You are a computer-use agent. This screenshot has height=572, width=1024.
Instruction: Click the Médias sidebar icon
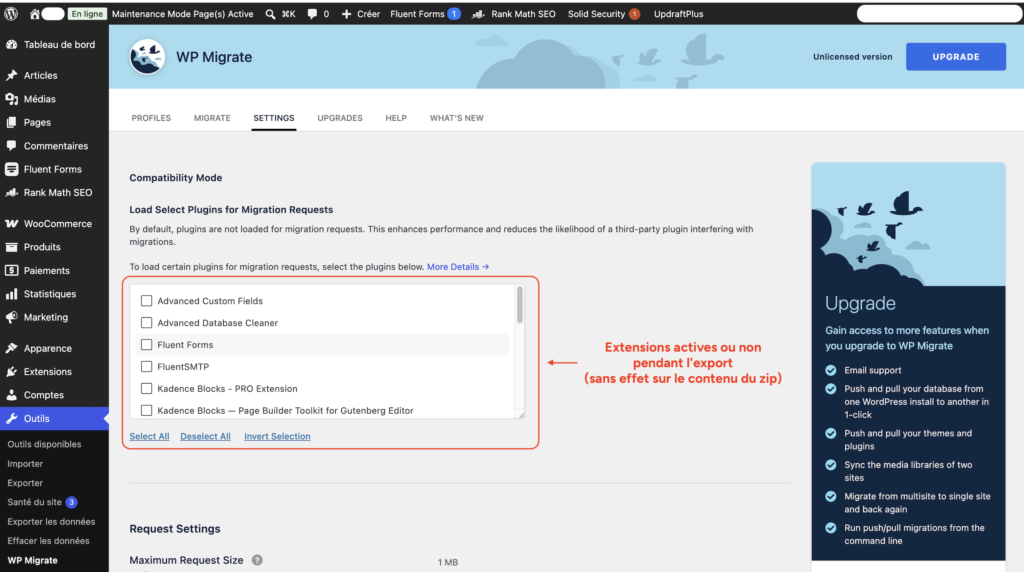[12, 99]
